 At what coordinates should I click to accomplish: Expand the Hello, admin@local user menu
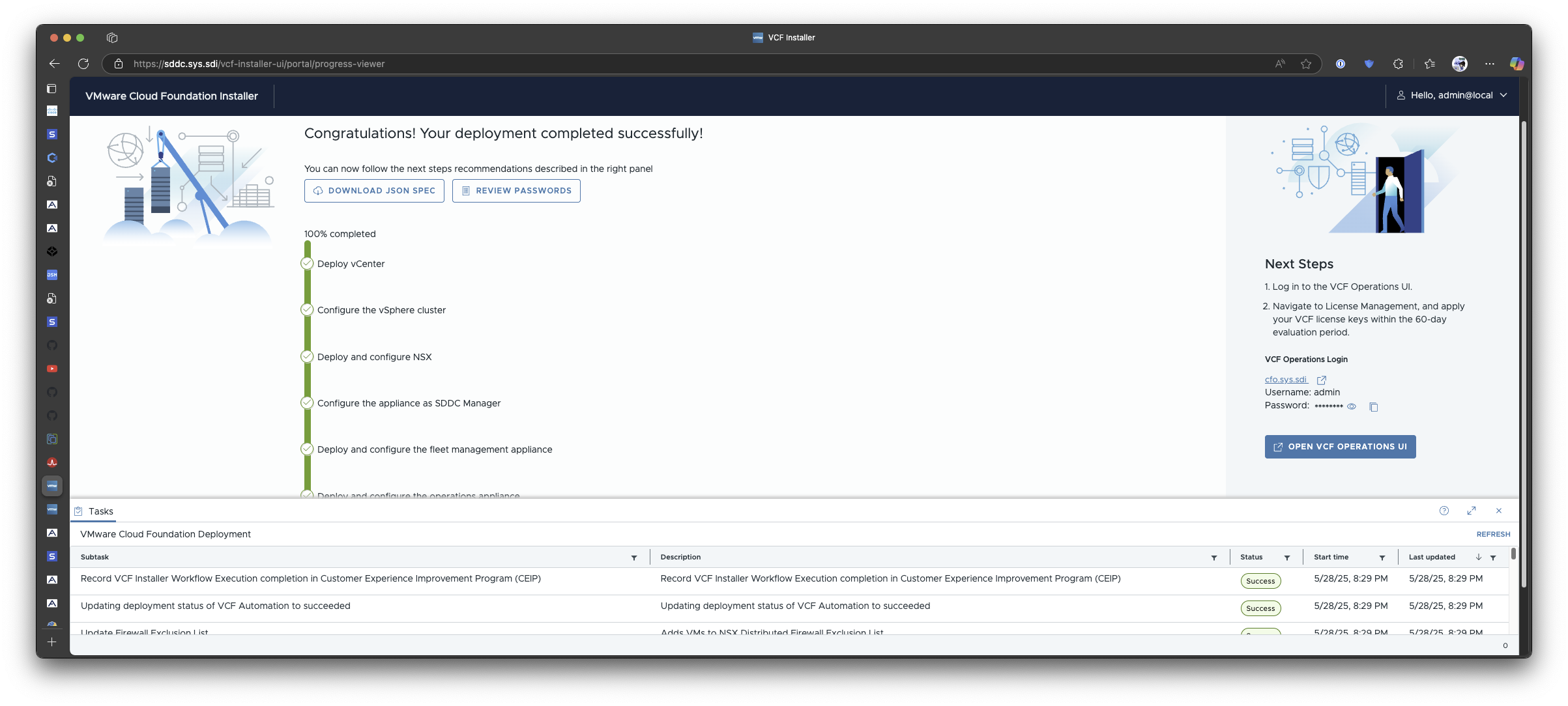coord(1452,95)
